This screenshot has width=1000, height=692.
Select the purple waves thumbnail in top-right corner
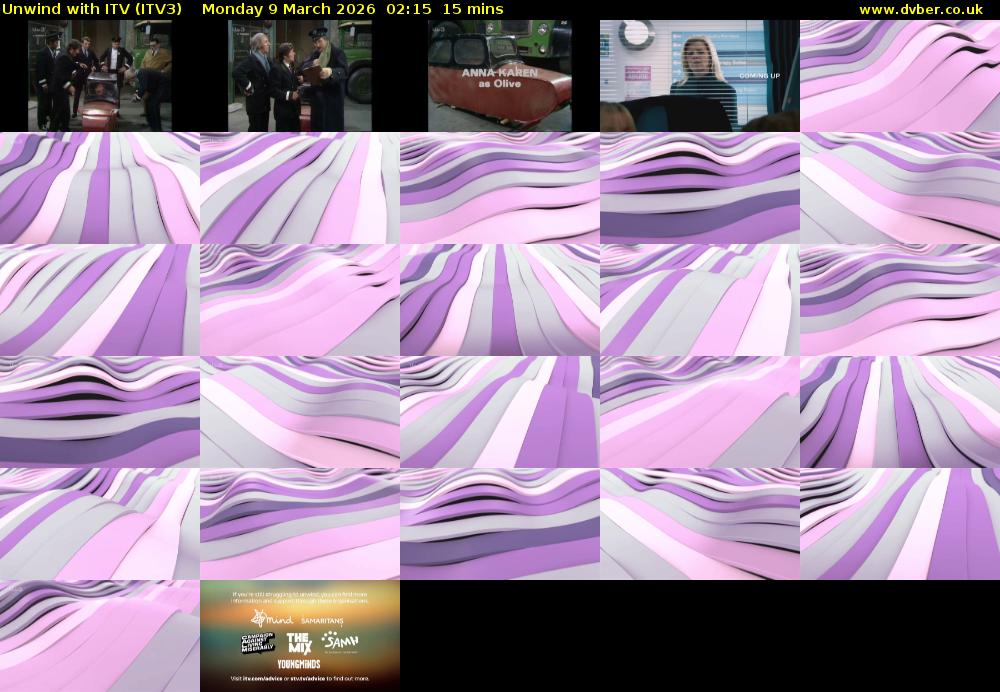click(x=900, y=76)
